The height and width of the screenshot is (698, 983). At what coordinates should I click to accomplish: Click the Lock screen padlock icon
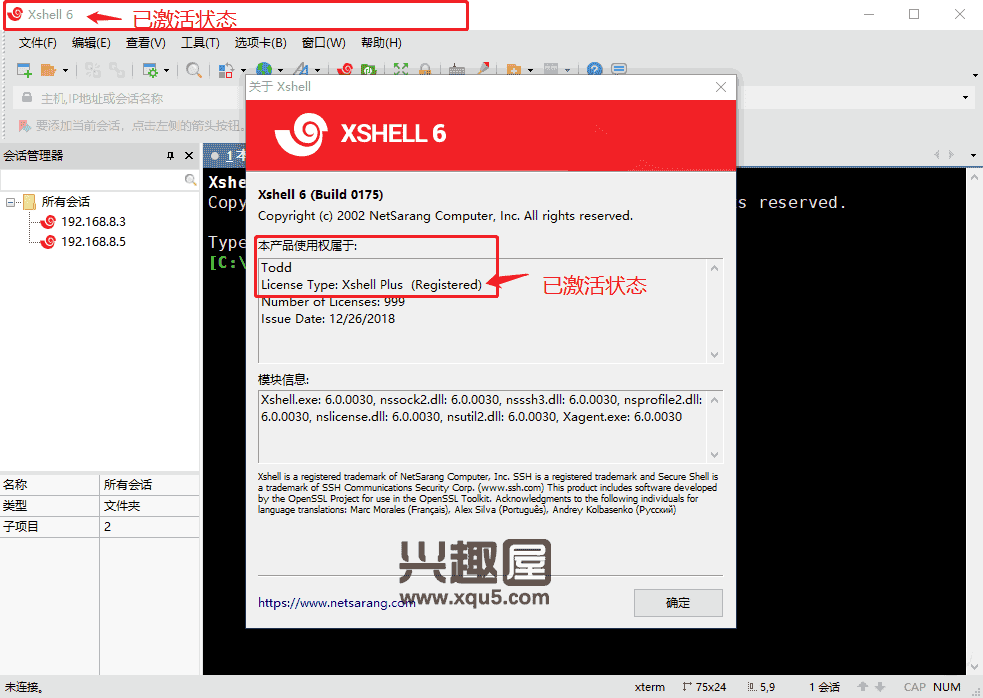(x=425, y=69)
